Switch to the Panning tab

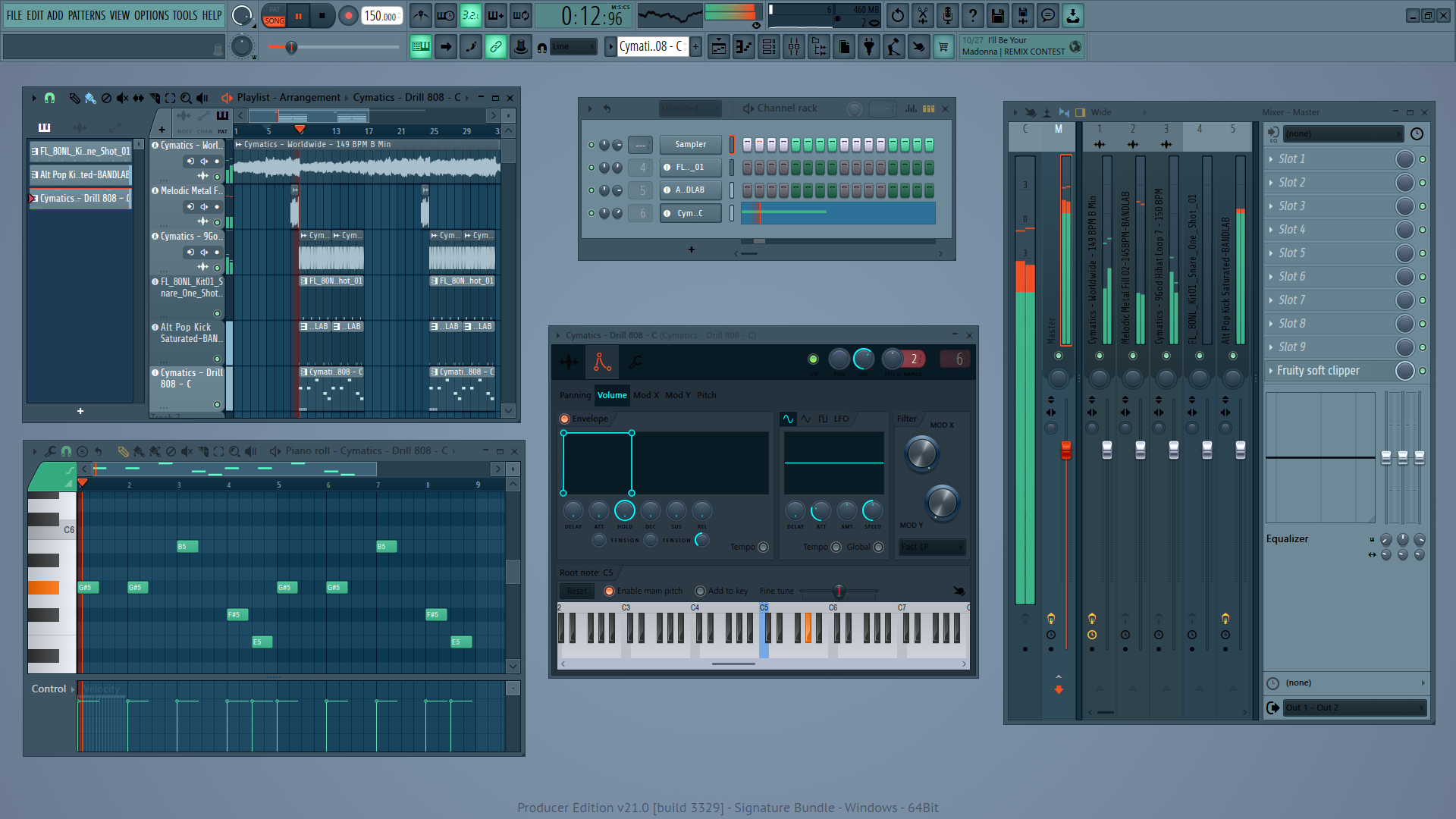[575, 395]
